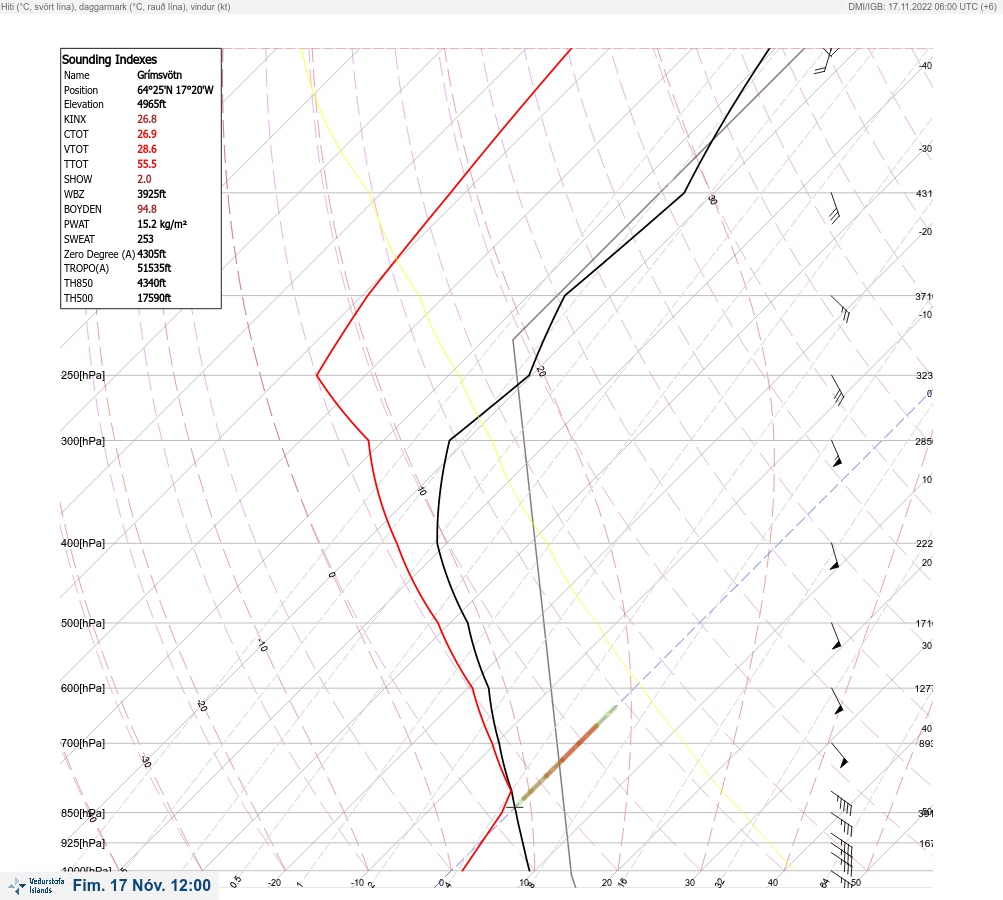The width and height of the screenshot is (1003, 900).
Task: Click the black temperature line at 300 hPa
Action: click(x=450, y=440)
